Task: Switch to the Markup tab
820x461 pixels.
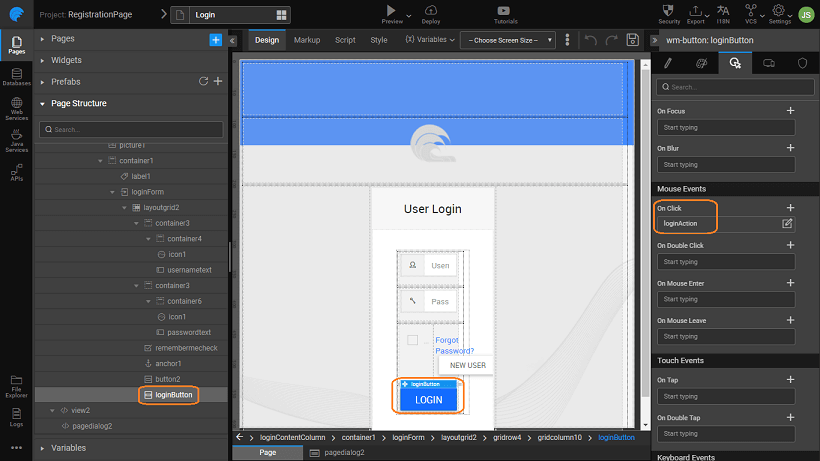Action: (307, 40)
